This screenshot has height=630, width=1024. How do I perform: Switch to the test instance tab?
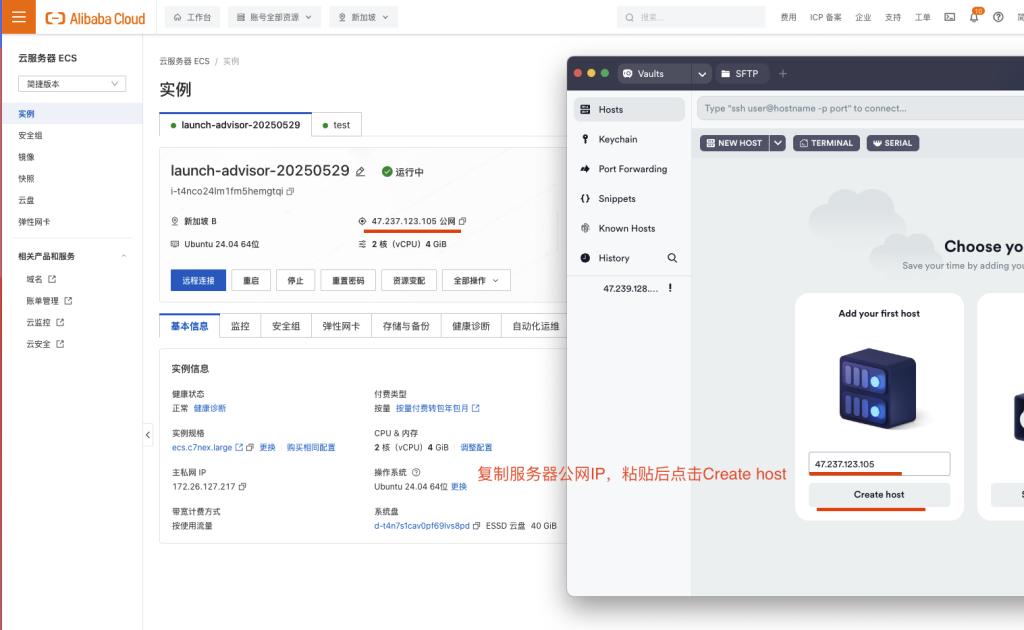(336, 125)
